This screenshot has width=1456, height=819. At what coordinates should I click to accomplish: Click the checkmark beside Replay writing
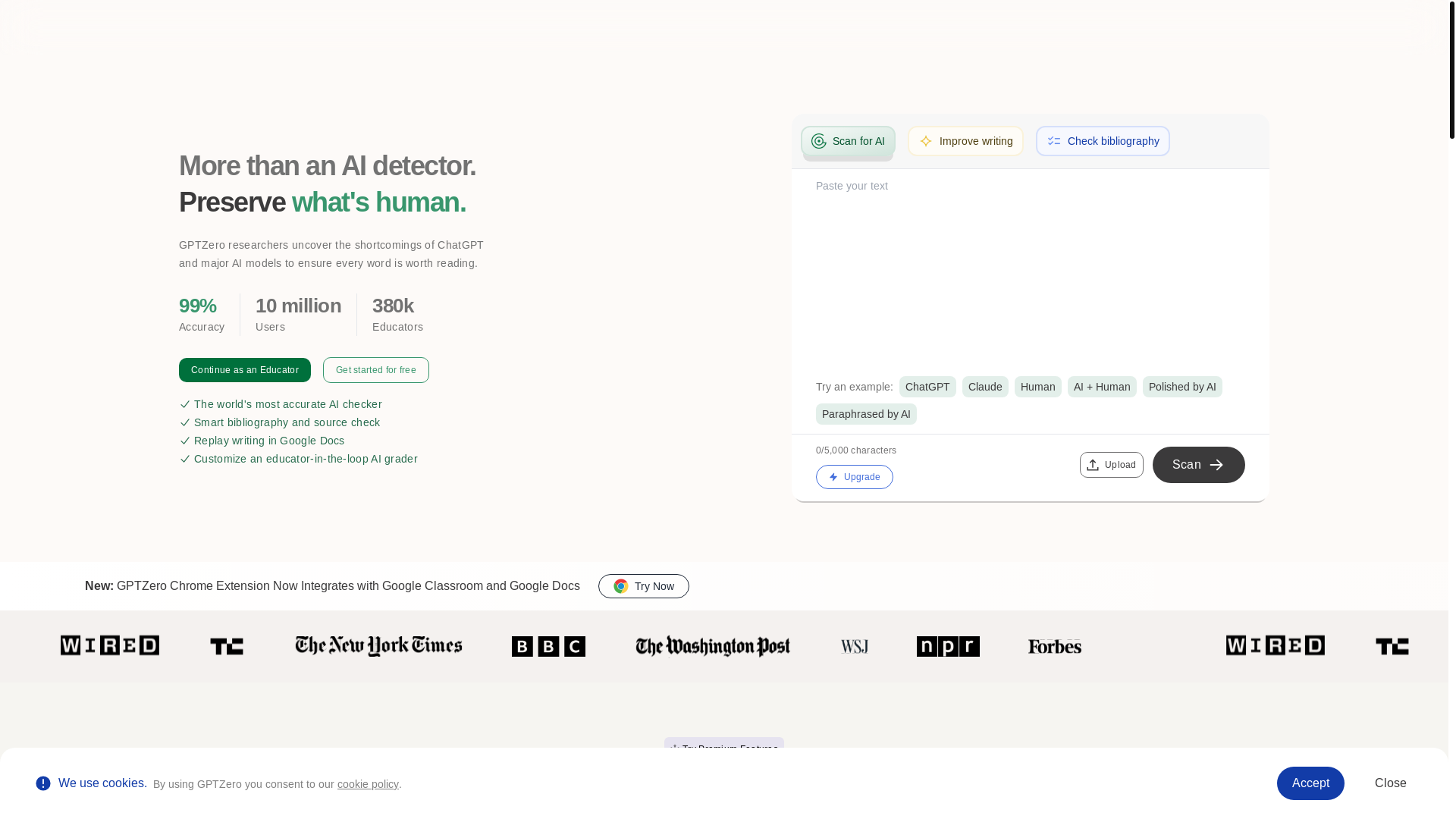pyautogui.click(x=185, y=441)
